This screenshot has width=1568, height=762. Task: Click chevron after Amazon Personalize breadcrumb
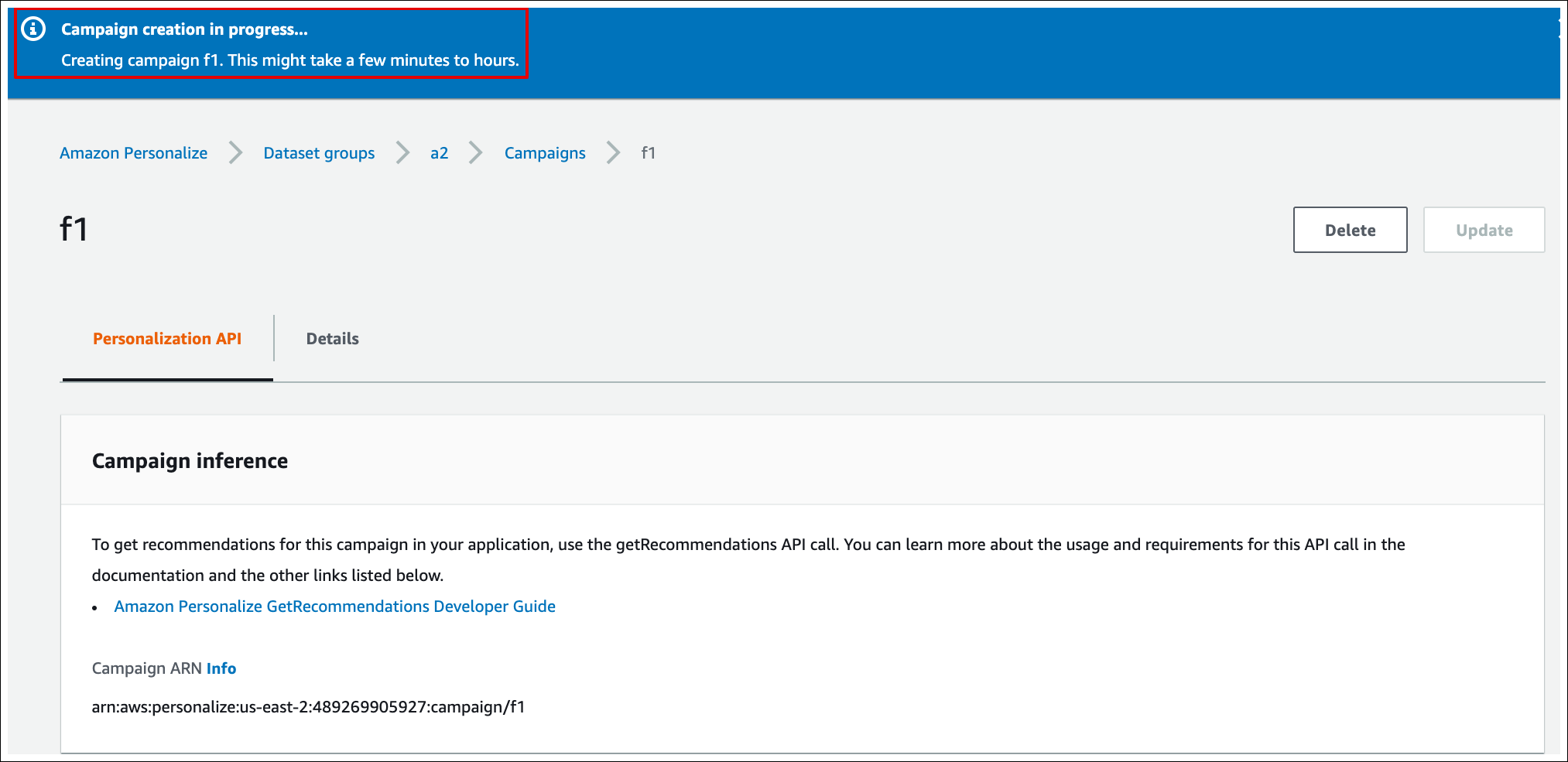tap(236, 153)
